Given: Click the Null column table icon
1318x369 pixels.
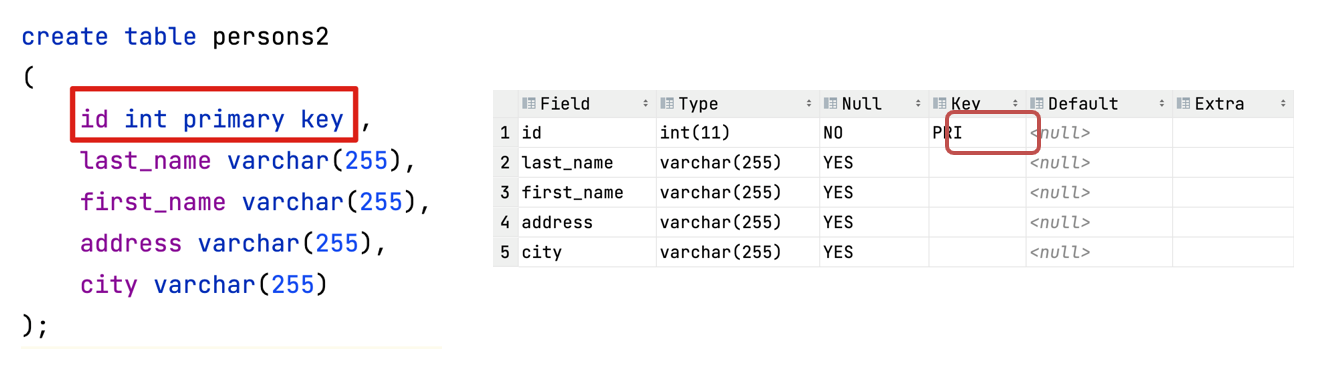Looking at the screenshot, I should coord(830,104).
